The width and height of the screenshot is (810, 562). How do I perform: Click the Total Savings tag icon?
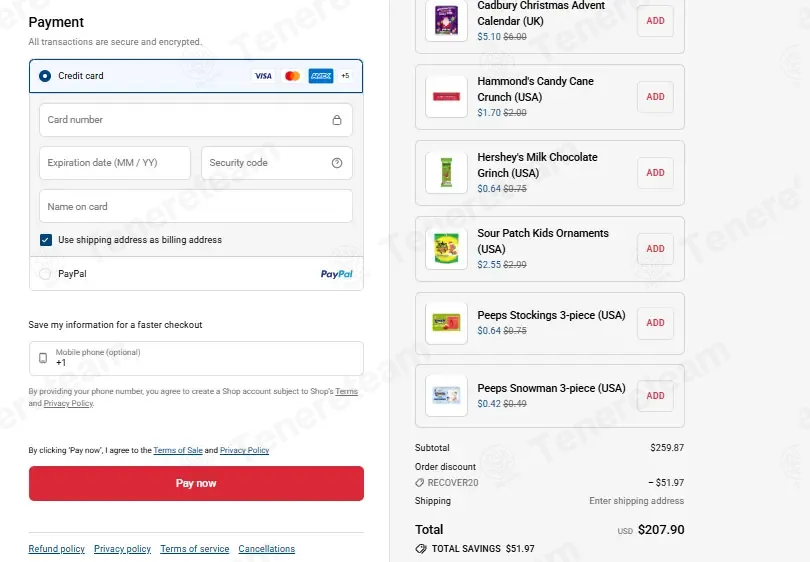coord(421,549)
